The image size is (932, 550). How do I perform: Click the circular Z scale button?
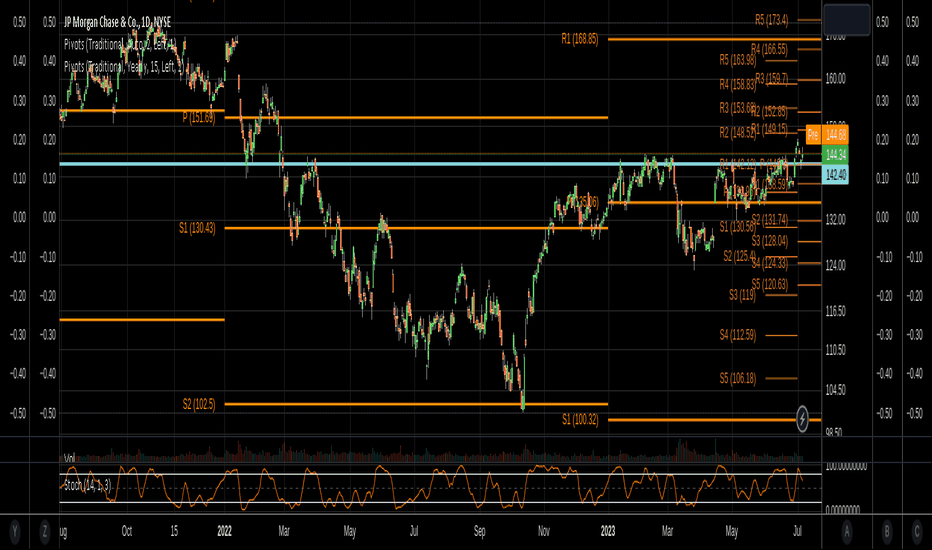(45, 531)
